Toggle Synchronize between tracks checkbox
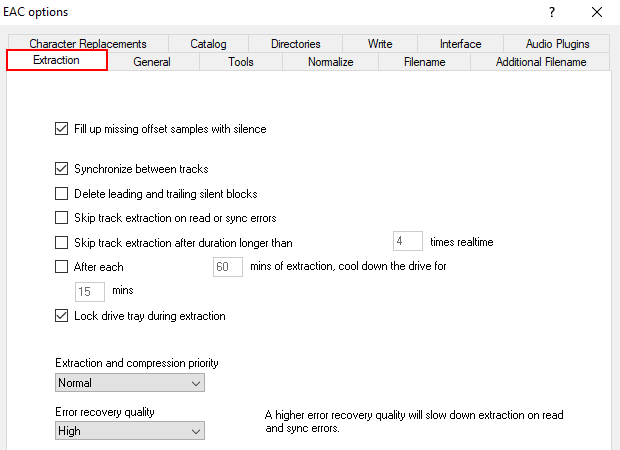Screen dimensions: 620x450 (x=61, y=168)
